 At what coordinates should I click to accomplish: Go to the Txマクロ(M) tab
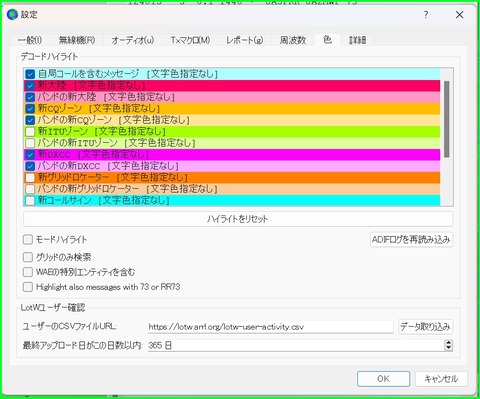coord(191,40)
